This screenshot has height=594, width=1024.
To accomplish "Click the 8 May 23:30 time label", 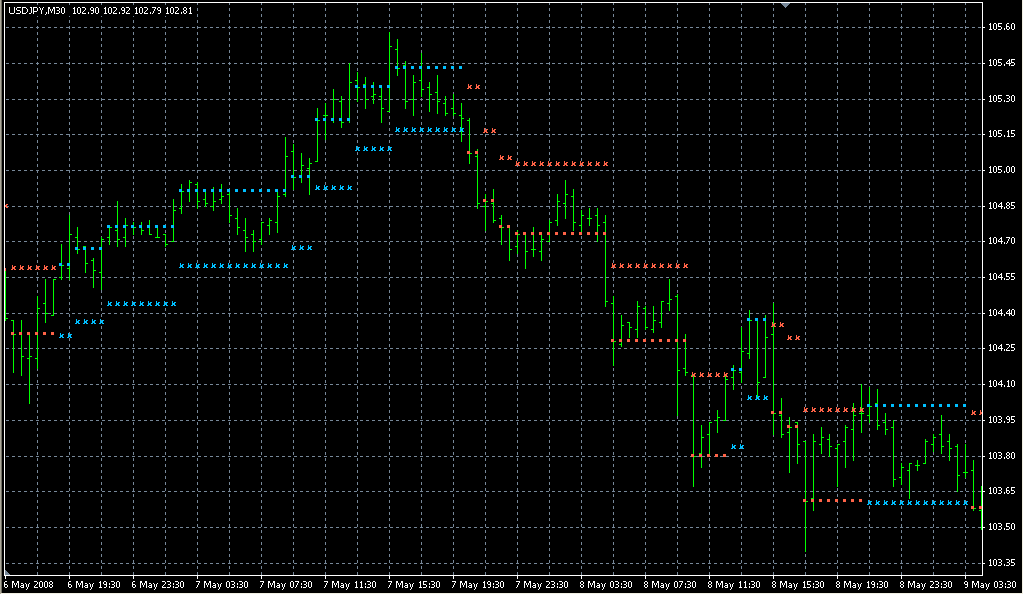I will click(926, 585).
